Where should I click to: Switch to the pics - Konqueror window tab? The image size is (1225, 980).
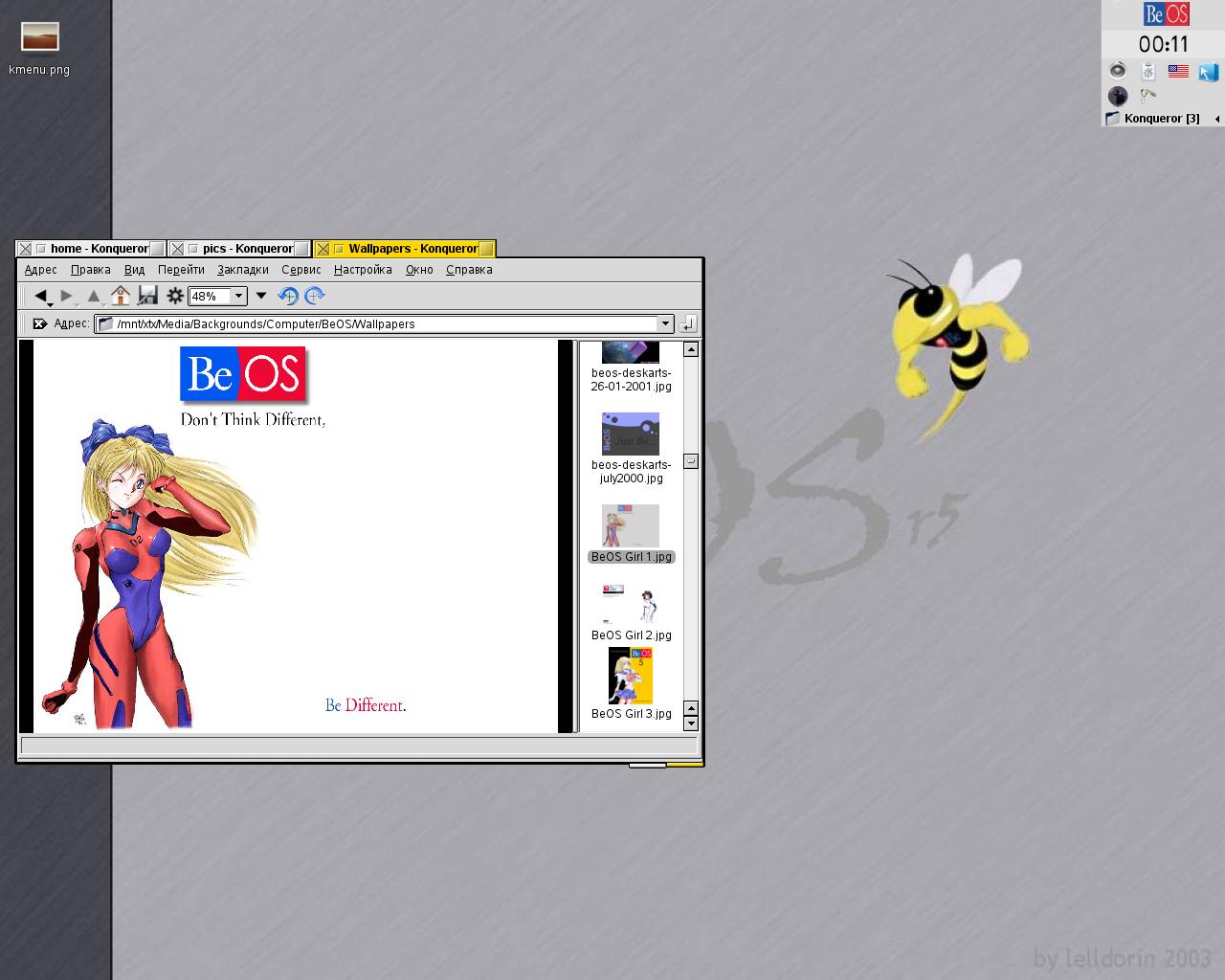[x=247, y=249]
